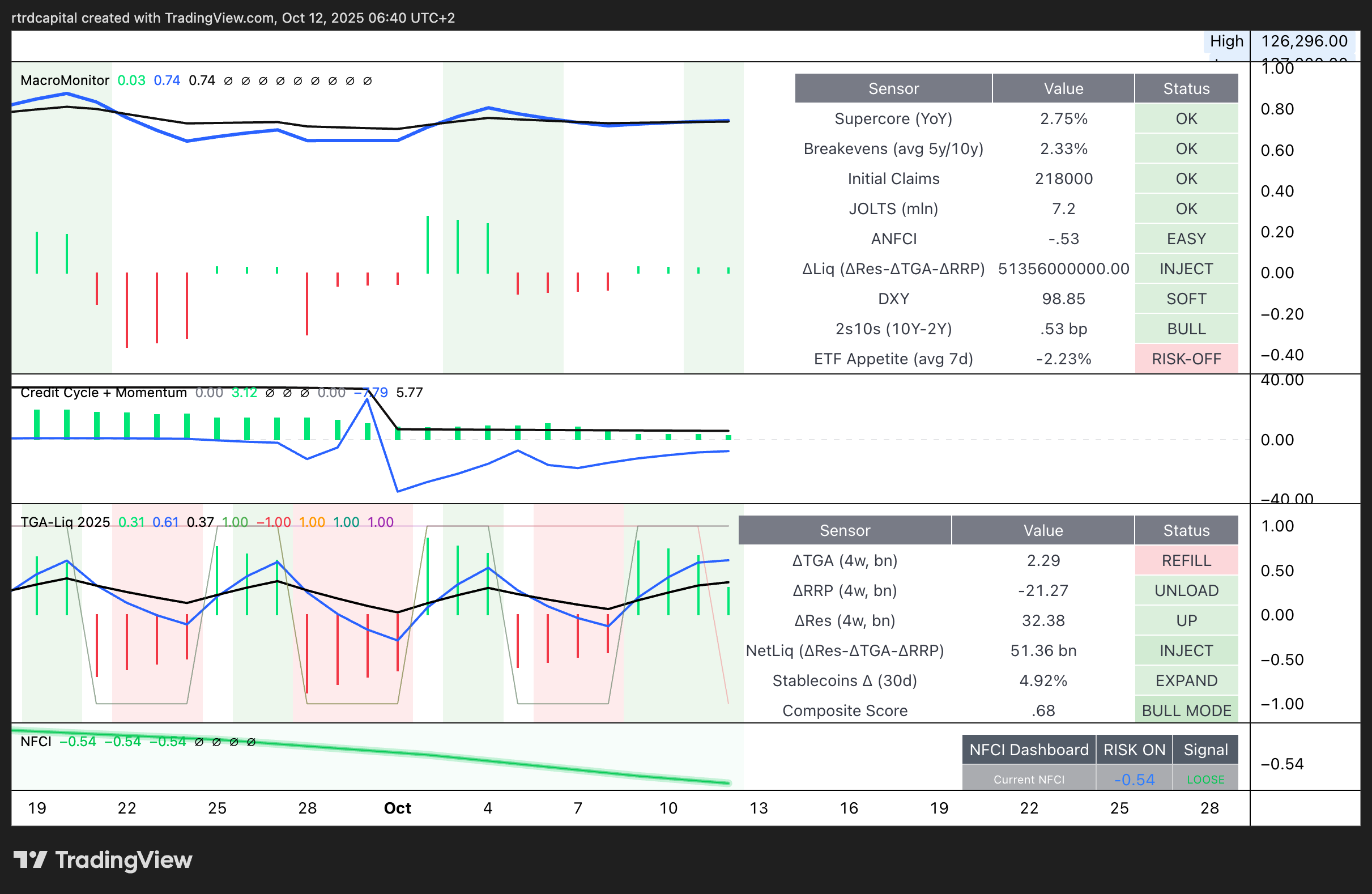Click the RISK-OFF status cell for ETF Appetite
The height and width of the screenshot is (894, 1372).
tap(1186, 359)
